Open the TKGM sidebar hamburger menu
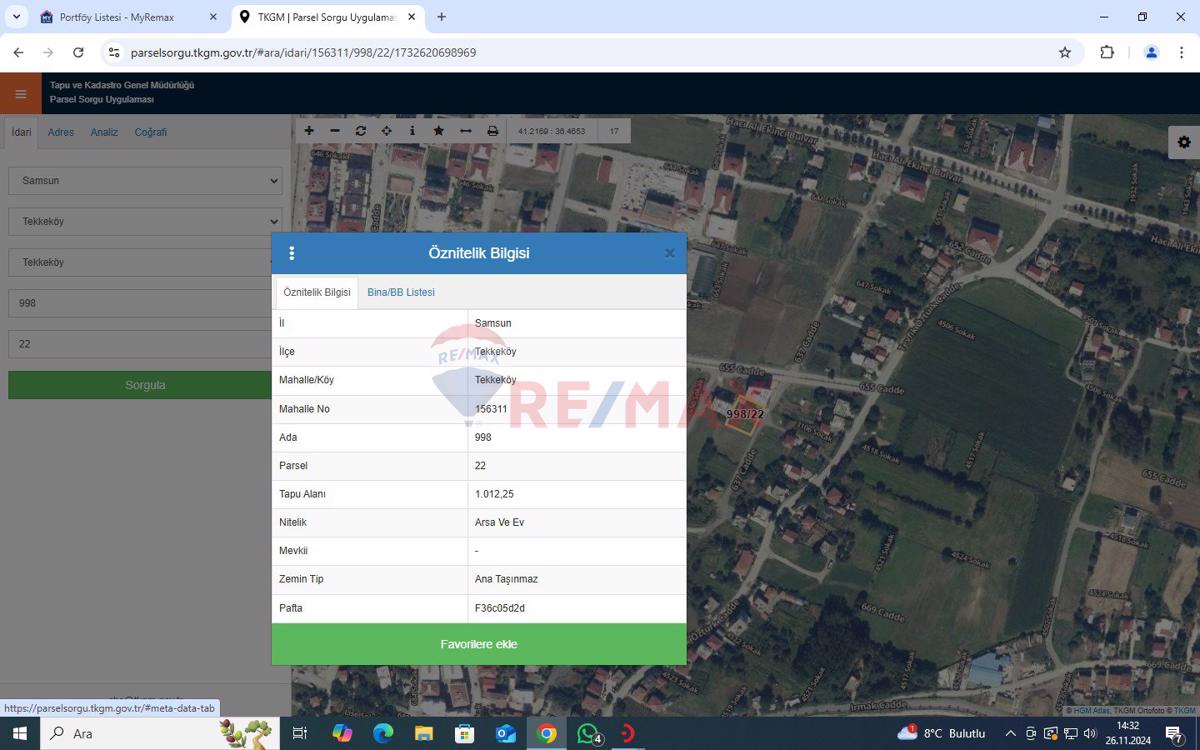 (20, 93)
